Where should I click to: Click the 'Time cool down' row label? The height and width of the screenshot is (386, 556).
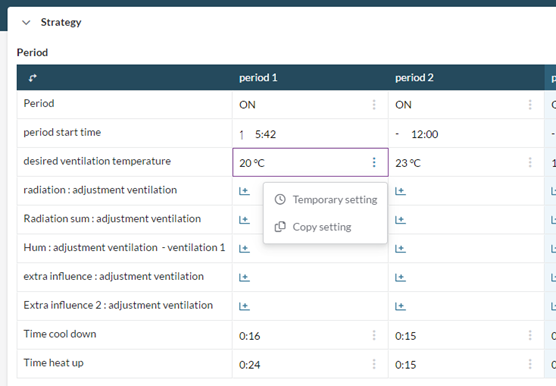[x=60, y=334]
